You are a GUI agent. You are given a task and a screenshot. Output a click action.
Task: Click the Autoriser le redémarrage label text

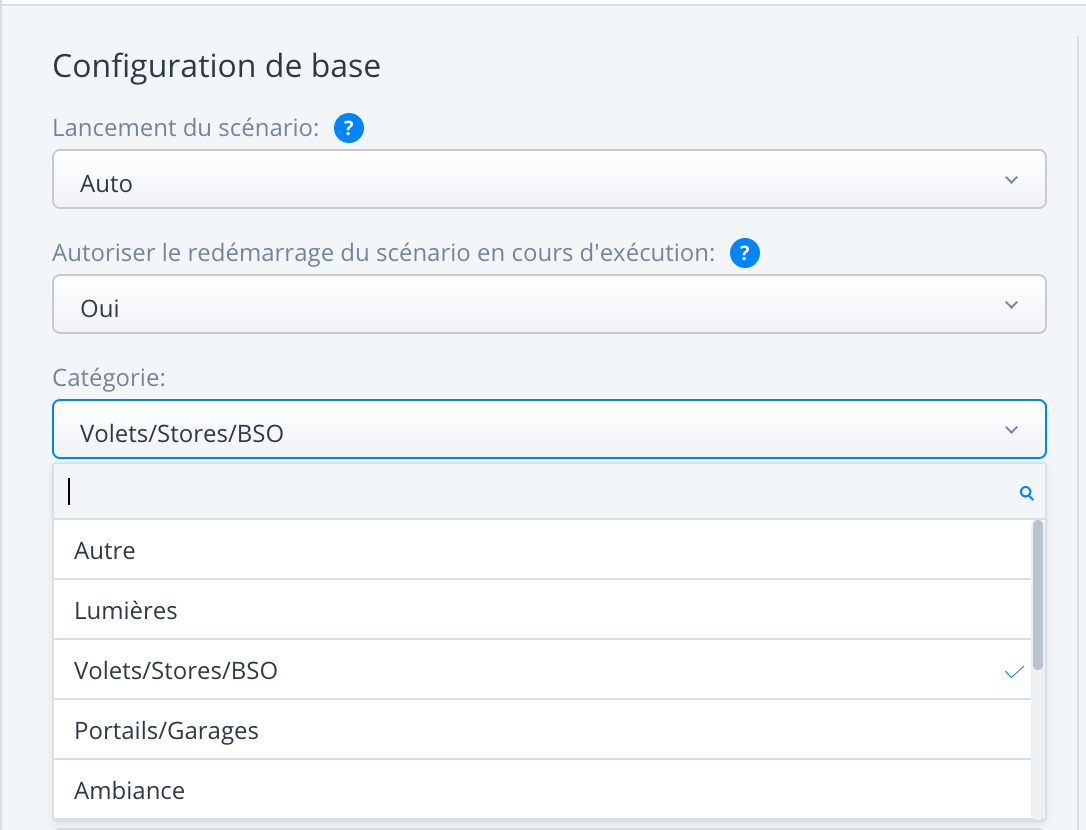pyautogui.click(x=384, y=253)
